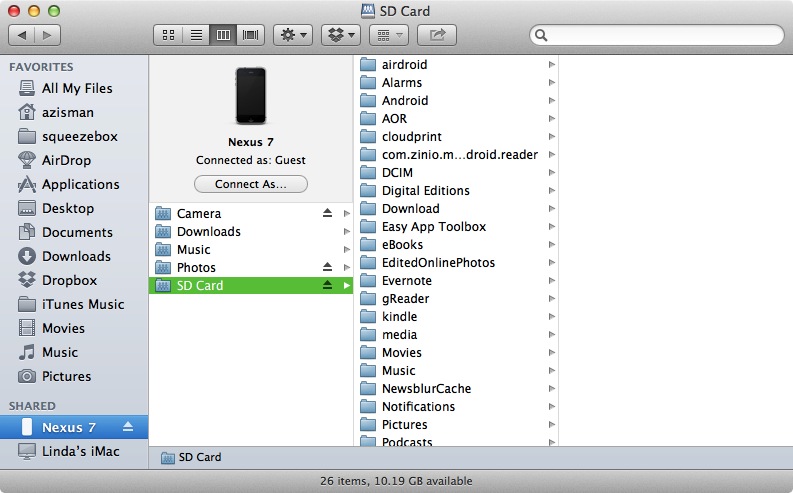Click SD Card in the path bar
Image resolution: width=793 pixels, height=493 pixels.
191,457
